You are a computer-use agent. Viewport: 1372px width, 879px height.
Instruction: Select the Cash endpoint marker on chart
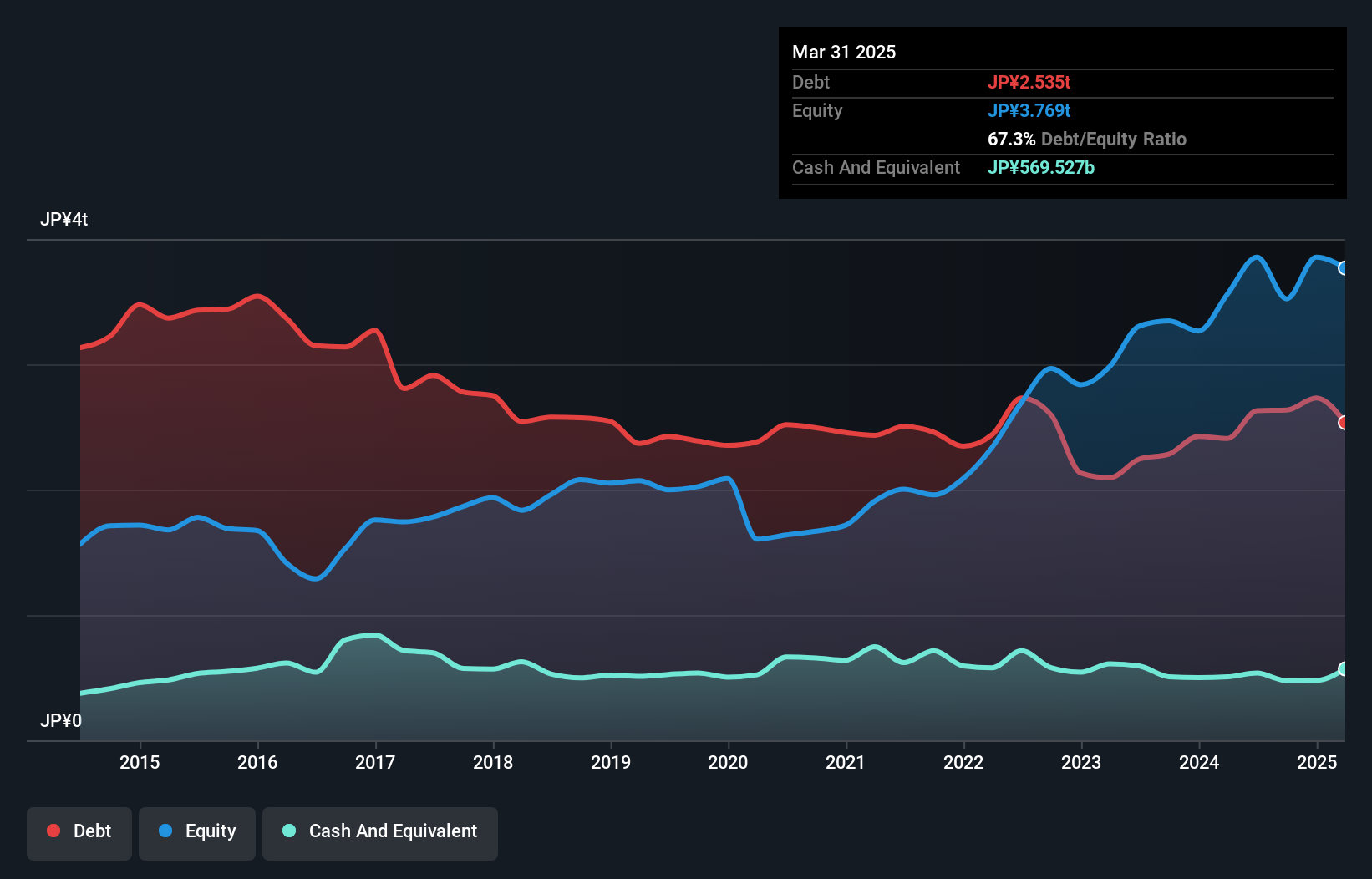click(1344, 668)
